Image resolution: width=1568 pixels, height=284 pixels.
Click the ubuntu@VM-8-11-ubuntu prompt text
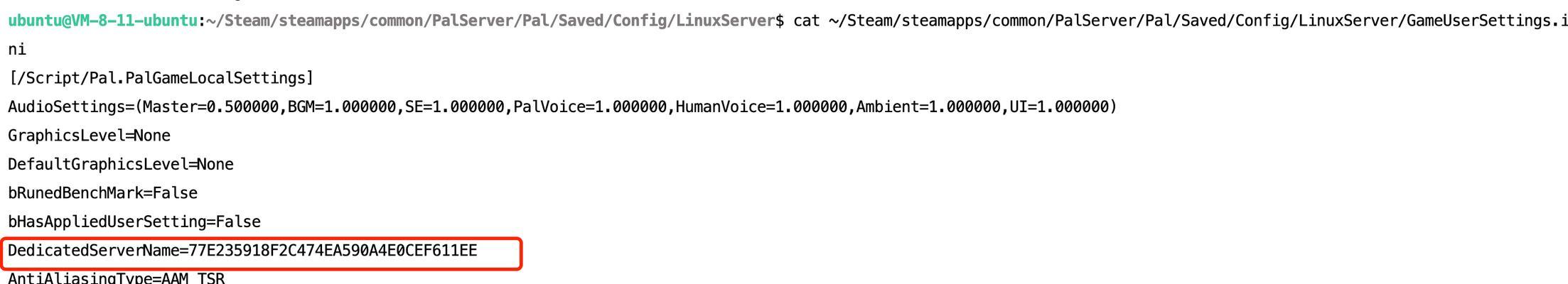102,21
